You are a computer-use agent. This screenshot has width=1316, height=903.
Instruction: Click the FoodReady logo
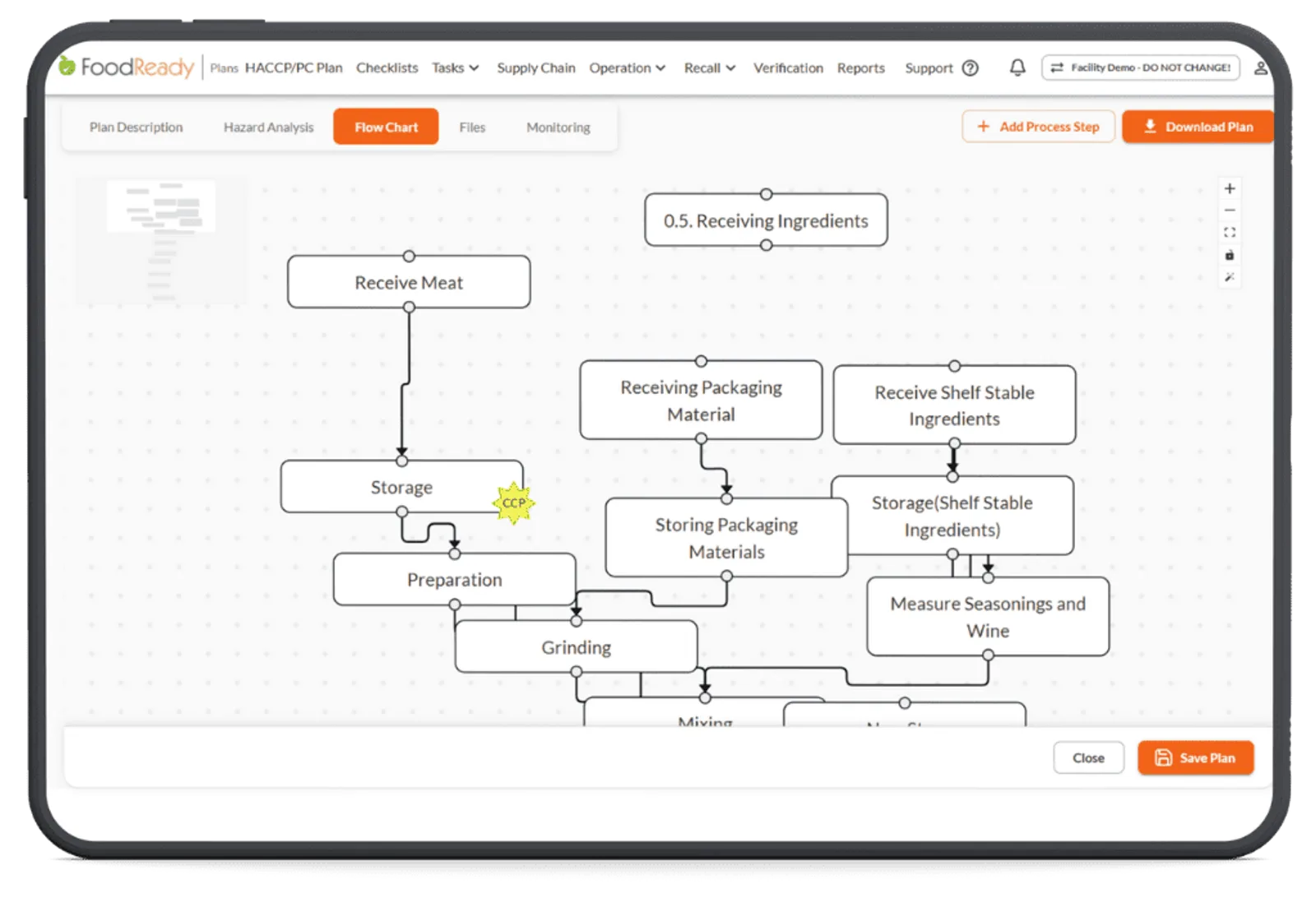point(126,67)
